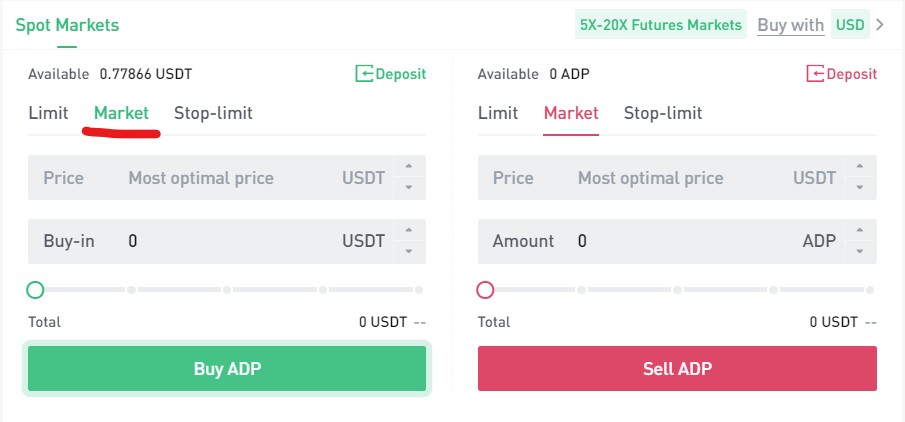Viewport: 905px width, 422px height.
Task: Switch to the buy-side Limit tab
Action: pos(48,113)
